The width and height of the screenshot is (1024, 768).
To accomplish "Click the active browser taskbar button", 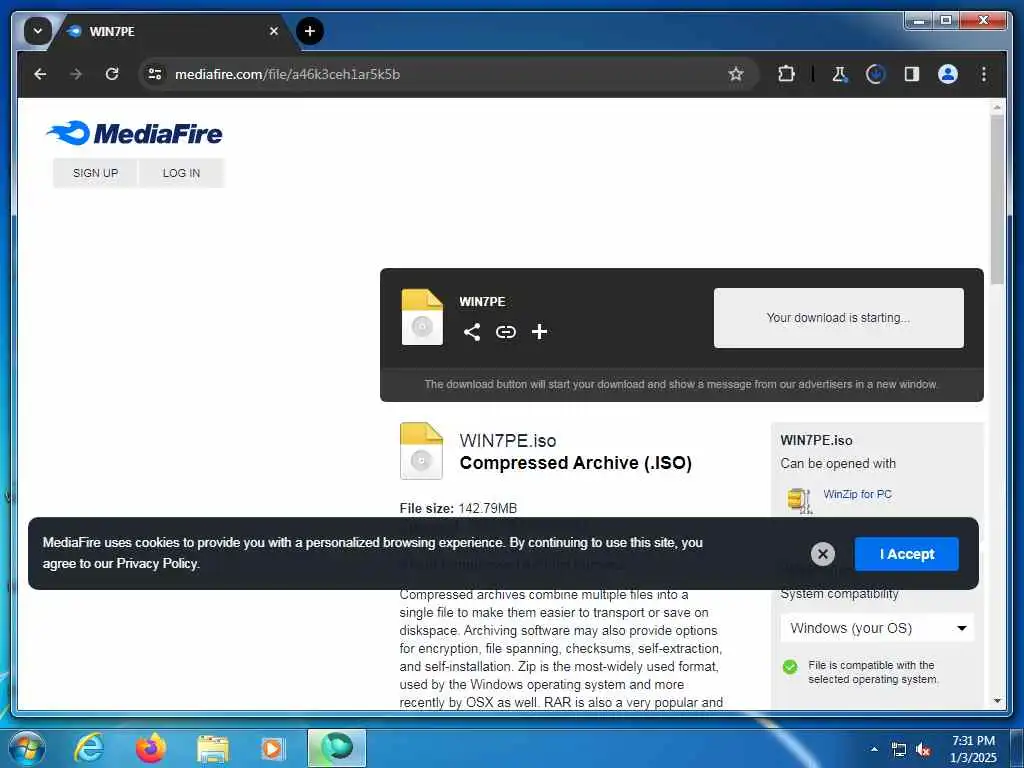I will pyautogui.click(x=337, y=748).
